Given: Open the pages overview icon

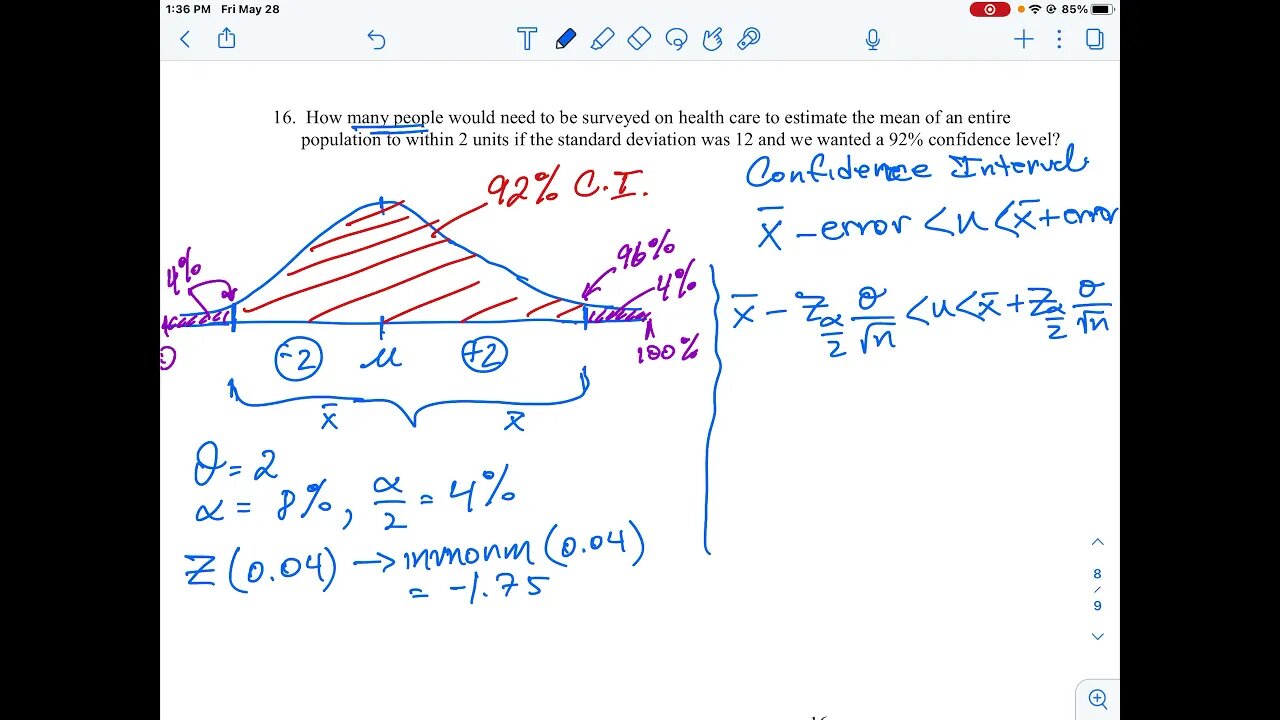Looking at the screenshot, I should [x=1095, y=39].
